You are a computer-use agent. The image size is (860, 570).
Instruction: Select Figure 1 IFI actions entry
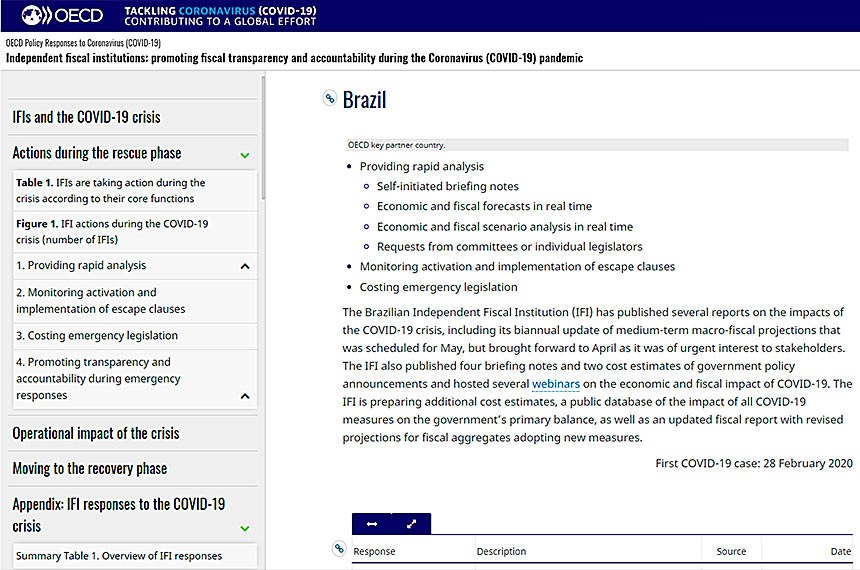[112, 231]
